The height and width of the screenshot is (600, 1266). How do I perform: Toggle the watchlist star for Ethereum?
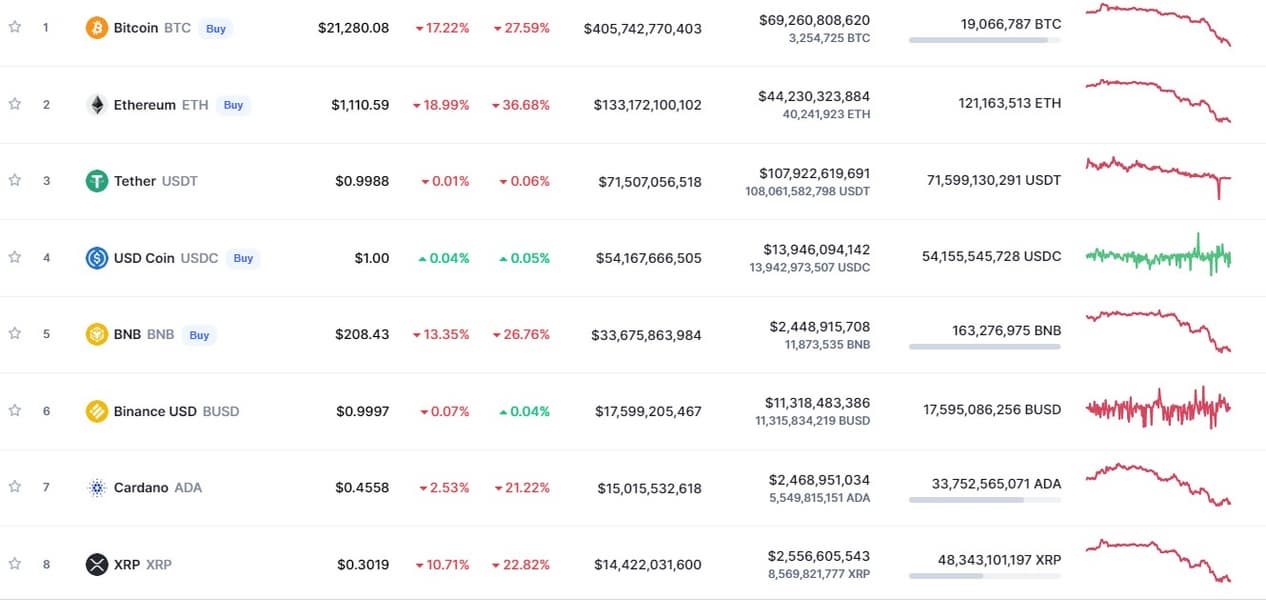pyautogui.click(x=15, y=104)
